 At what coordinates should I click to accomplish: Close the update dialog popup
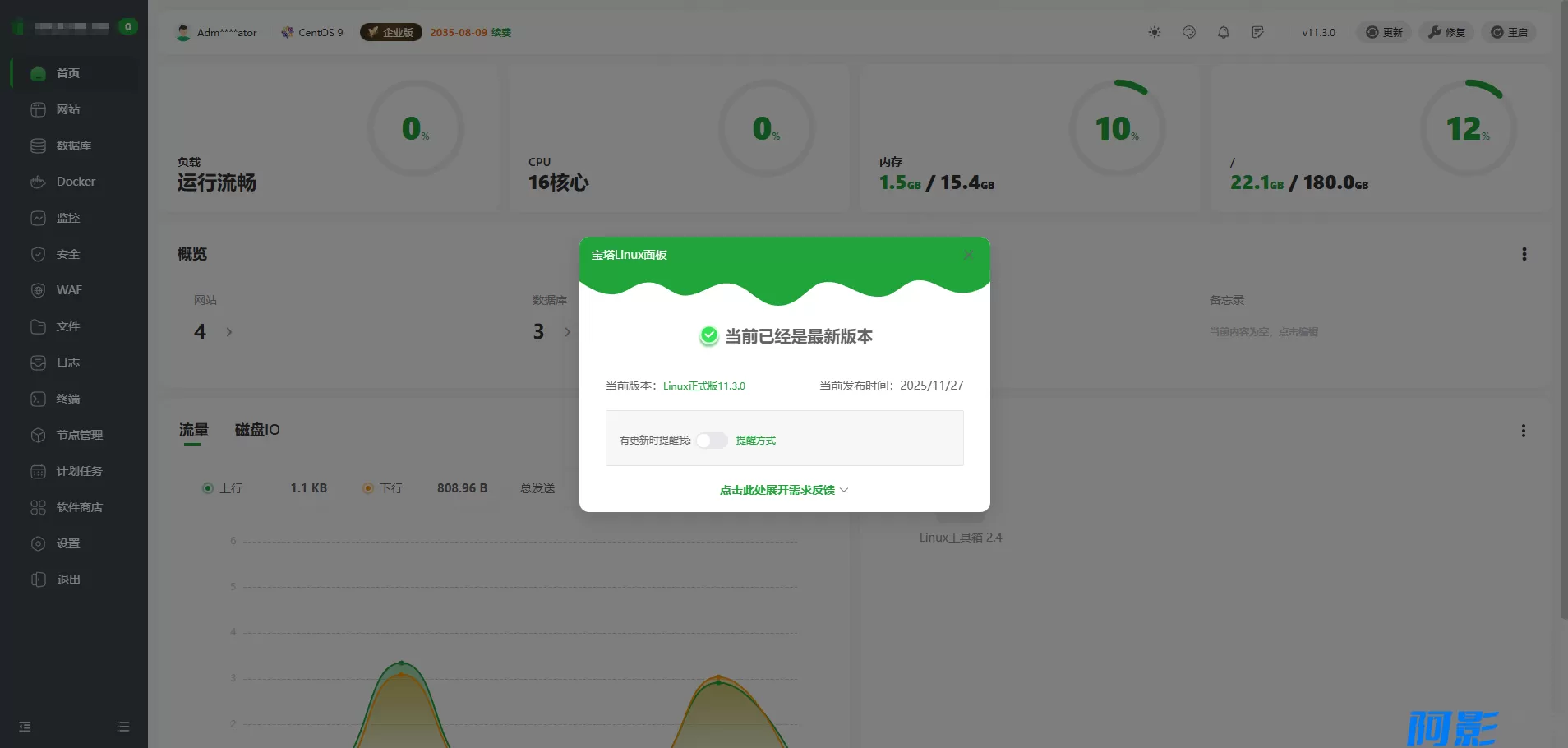(x=968, y=256)
